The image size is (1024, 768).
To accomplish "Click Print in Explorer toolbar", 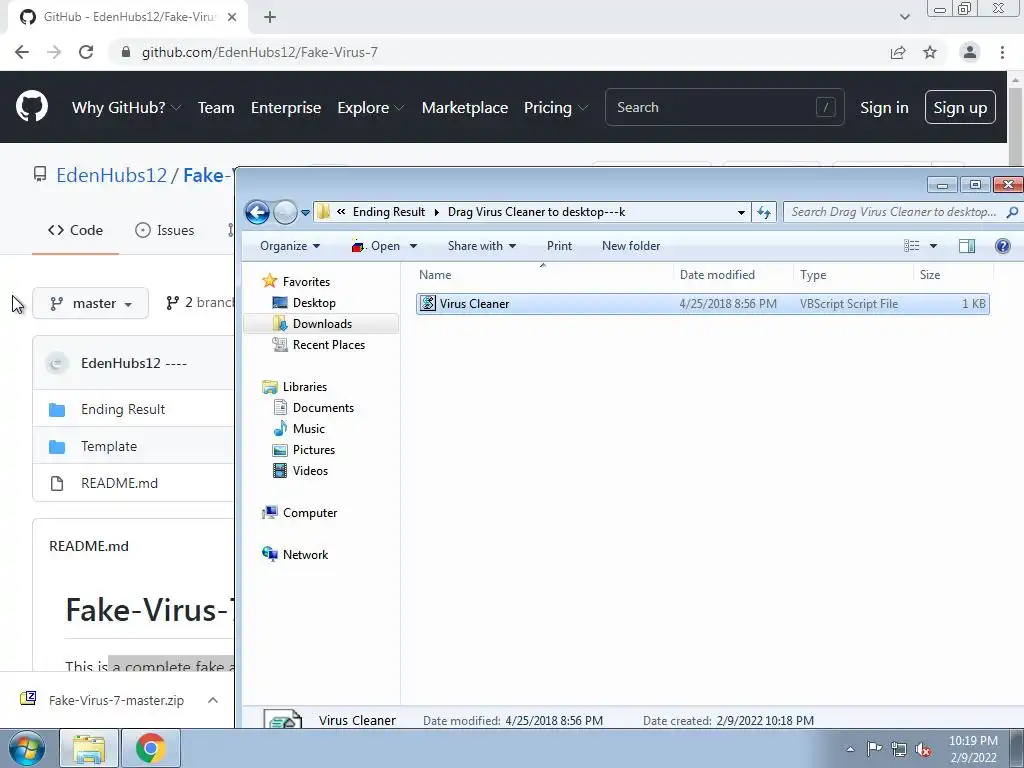I will click(559, 246).
